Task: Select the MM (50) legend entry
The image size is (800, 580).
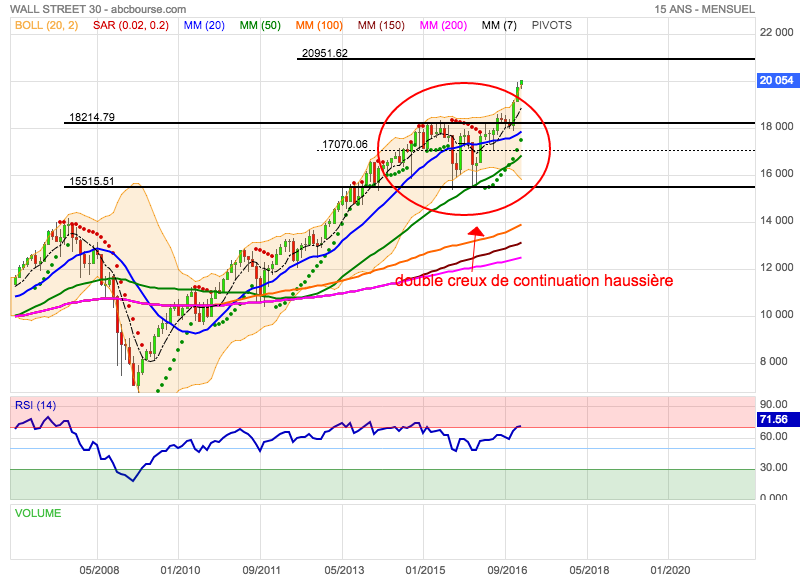Action: [x=260, y=25]
